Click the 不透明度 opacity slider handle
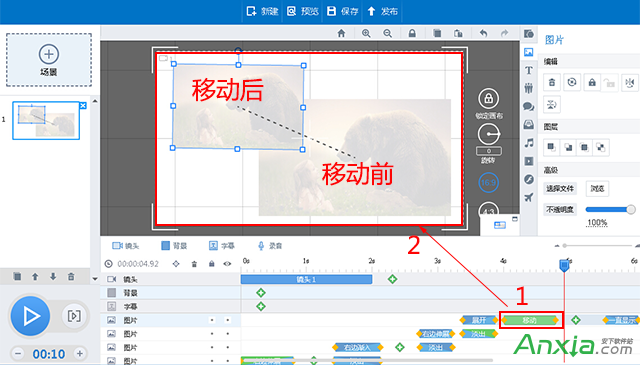Screen dimensions: 640x365 (x=631, y=209)
